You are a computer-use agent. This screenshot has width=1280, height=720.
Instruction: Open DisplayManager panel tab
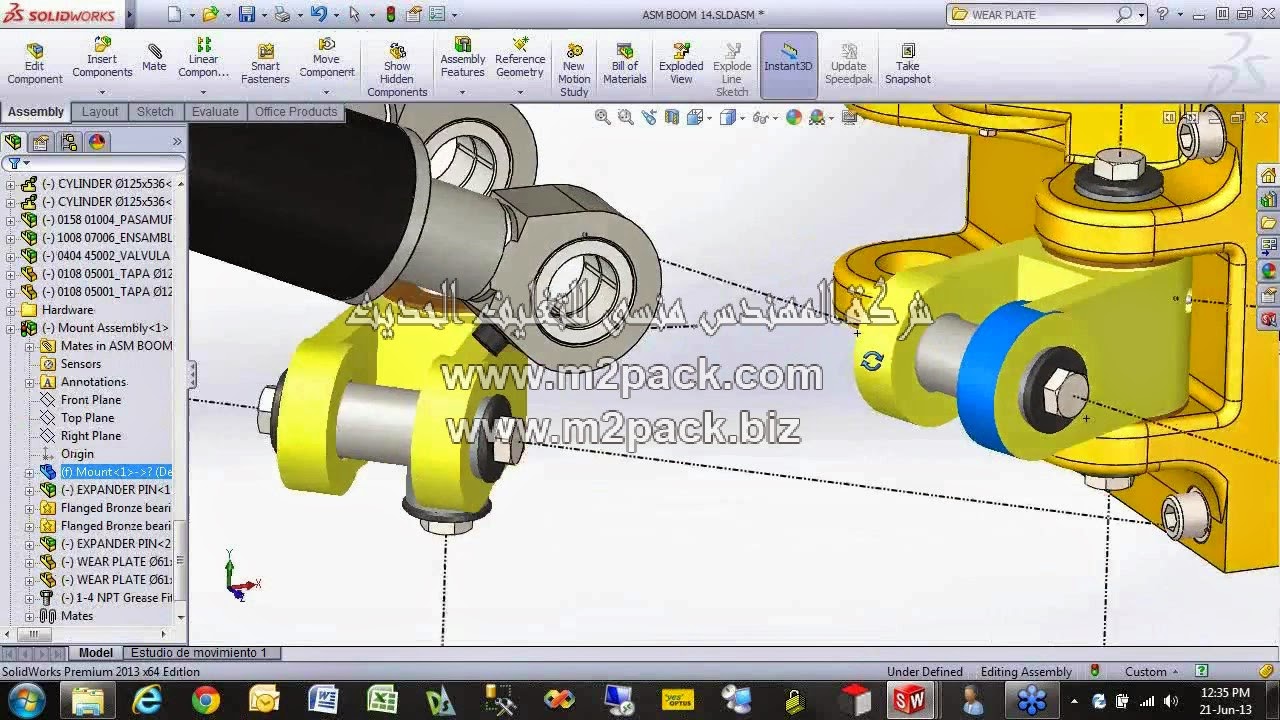coord(97,142)
